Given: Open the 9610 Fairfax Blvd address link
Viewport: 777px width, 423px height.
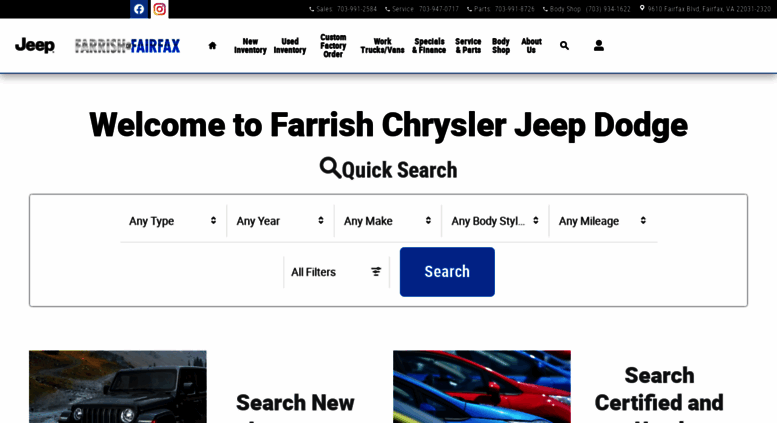Looking at the screenshot, I should coord(709,9).
